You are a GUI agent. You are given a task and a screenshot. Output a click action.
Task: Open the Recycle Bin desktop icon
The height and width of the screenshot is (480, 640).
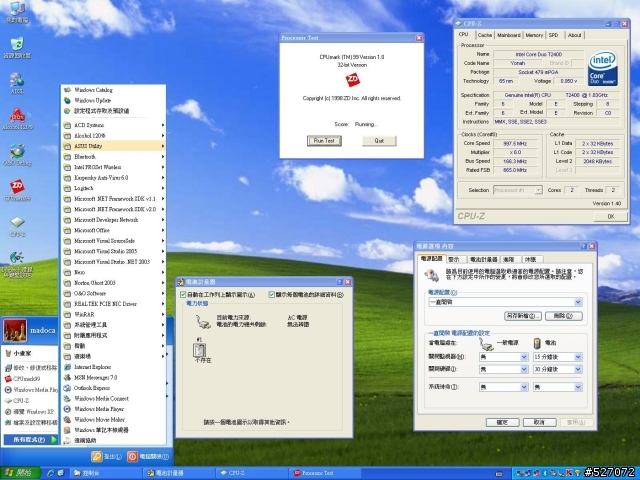(17, 47)
